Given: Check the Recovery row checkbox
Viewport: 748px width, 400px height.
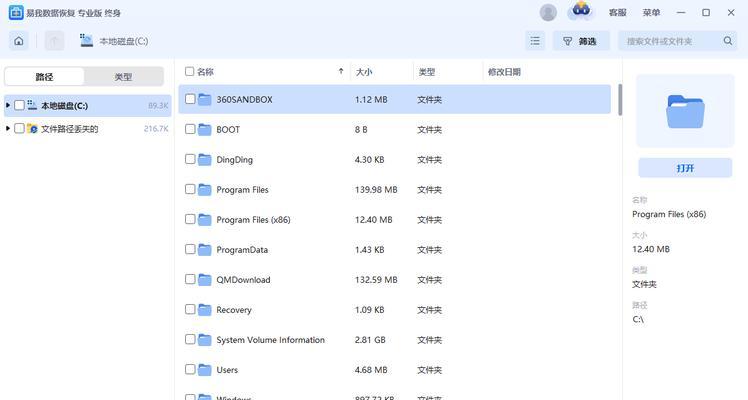Looking at the screenshot, I should [190, 309].
